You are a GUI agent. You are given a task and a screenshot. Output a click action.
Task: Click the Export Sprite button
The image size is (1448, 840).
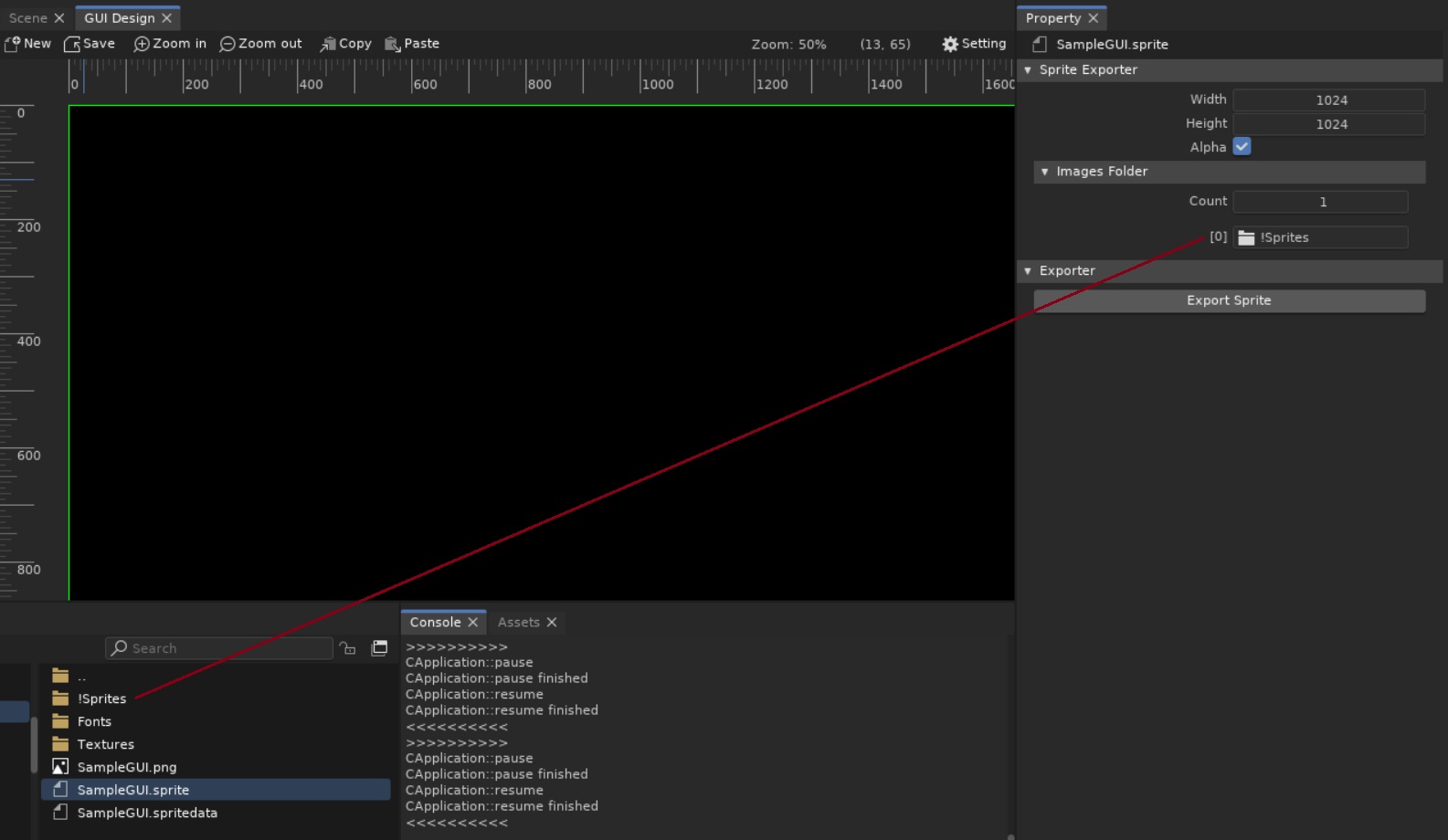click(1229, 300)
